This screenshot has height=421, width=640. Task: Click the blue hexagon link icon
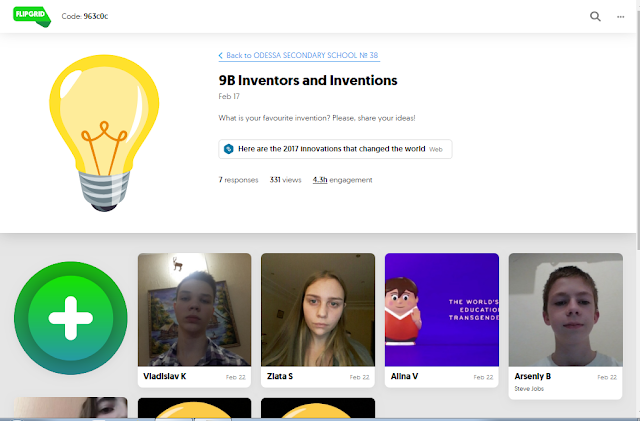(x=229, y=149)
